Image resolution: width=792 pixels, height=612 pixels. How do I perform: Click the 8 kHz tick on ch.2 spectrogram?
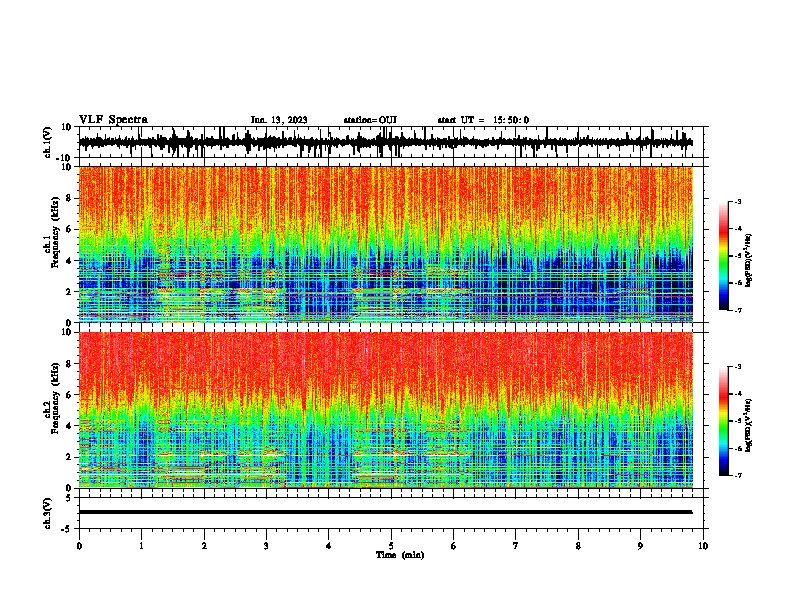70,364
